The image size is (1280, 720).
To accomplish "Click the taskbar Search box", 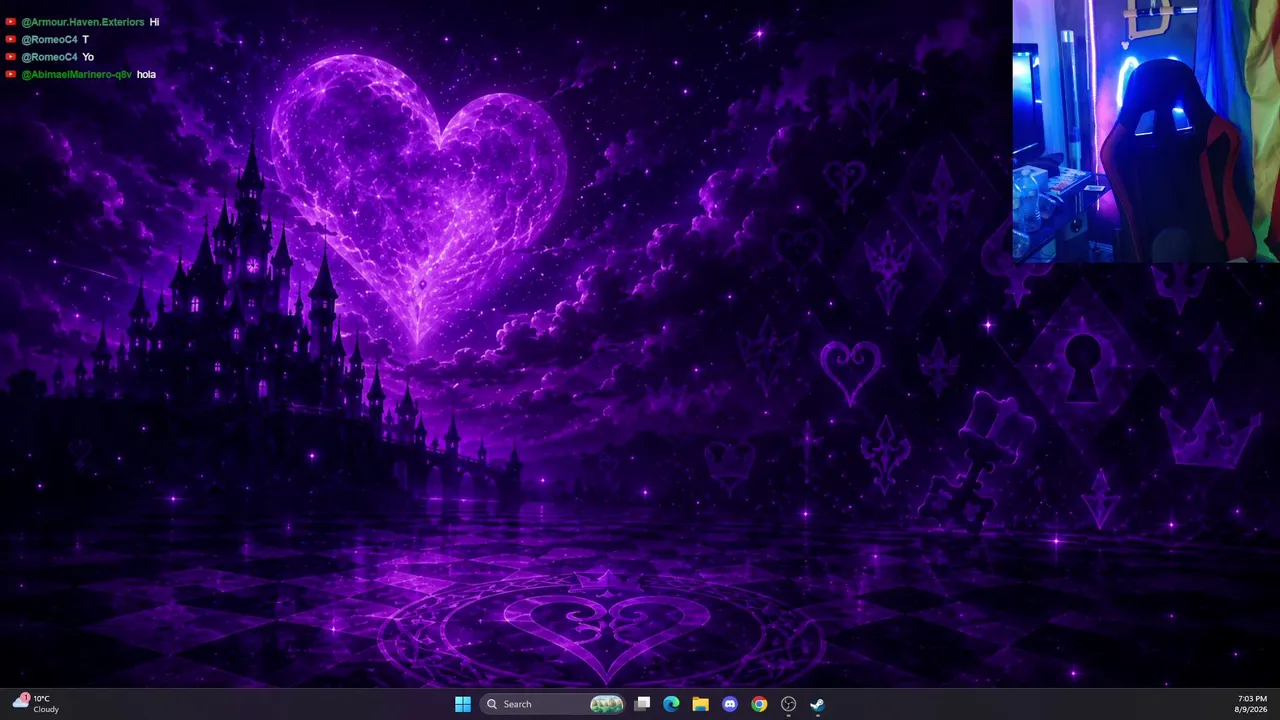I will coord(554,704).
